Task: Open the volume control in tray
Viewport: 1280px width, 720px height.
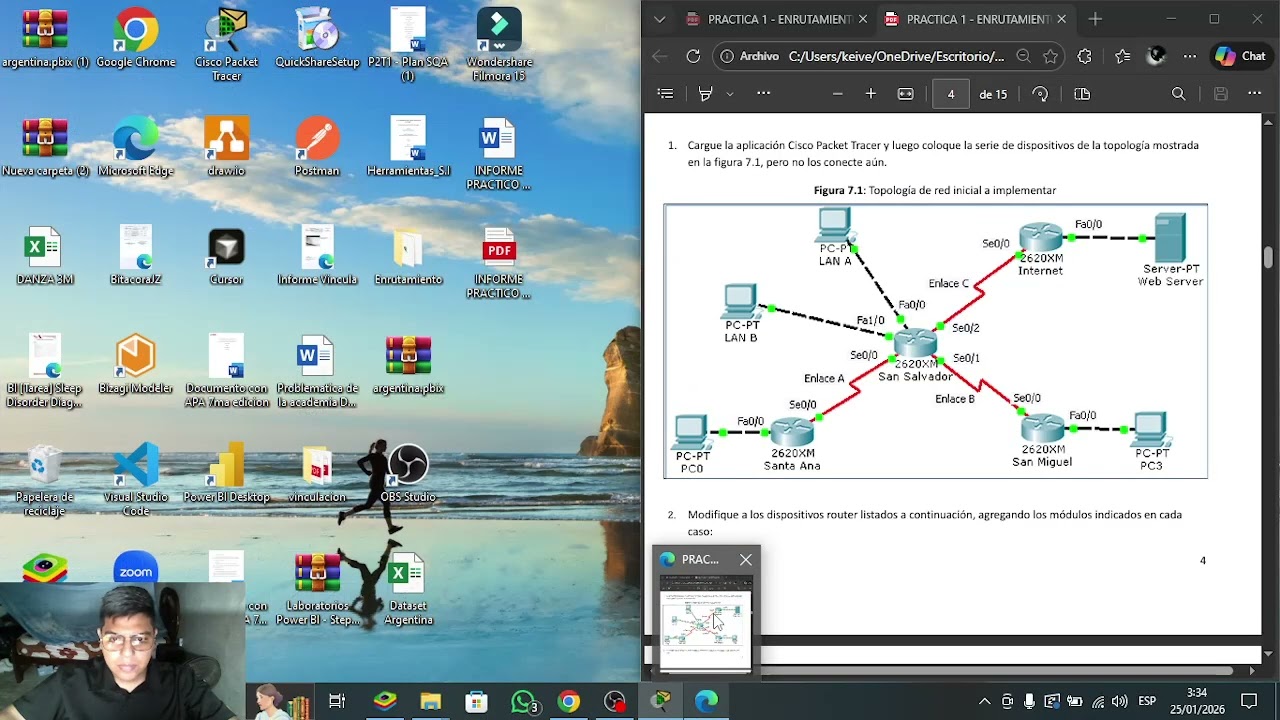Action: tap(1120, 702)
